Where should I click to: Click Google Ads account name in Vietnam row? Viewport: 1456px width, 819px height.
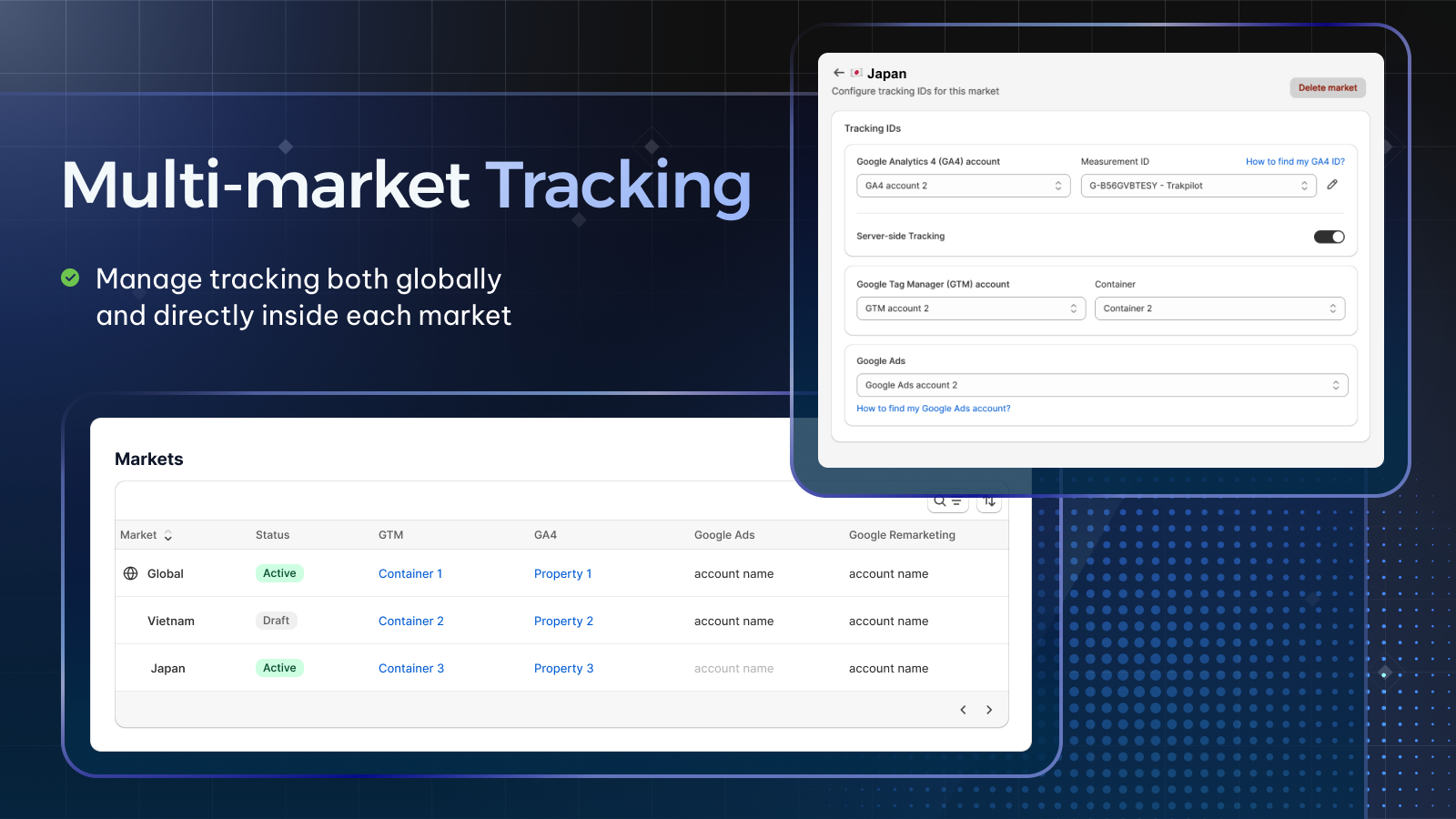coord(733,622)
